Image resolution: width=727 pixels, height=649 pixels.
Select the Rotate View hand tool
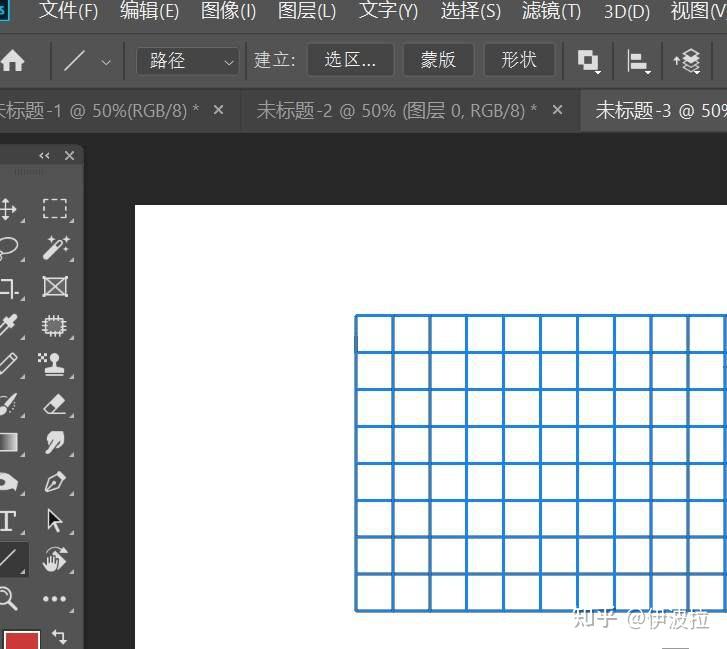tap(55, 559)
